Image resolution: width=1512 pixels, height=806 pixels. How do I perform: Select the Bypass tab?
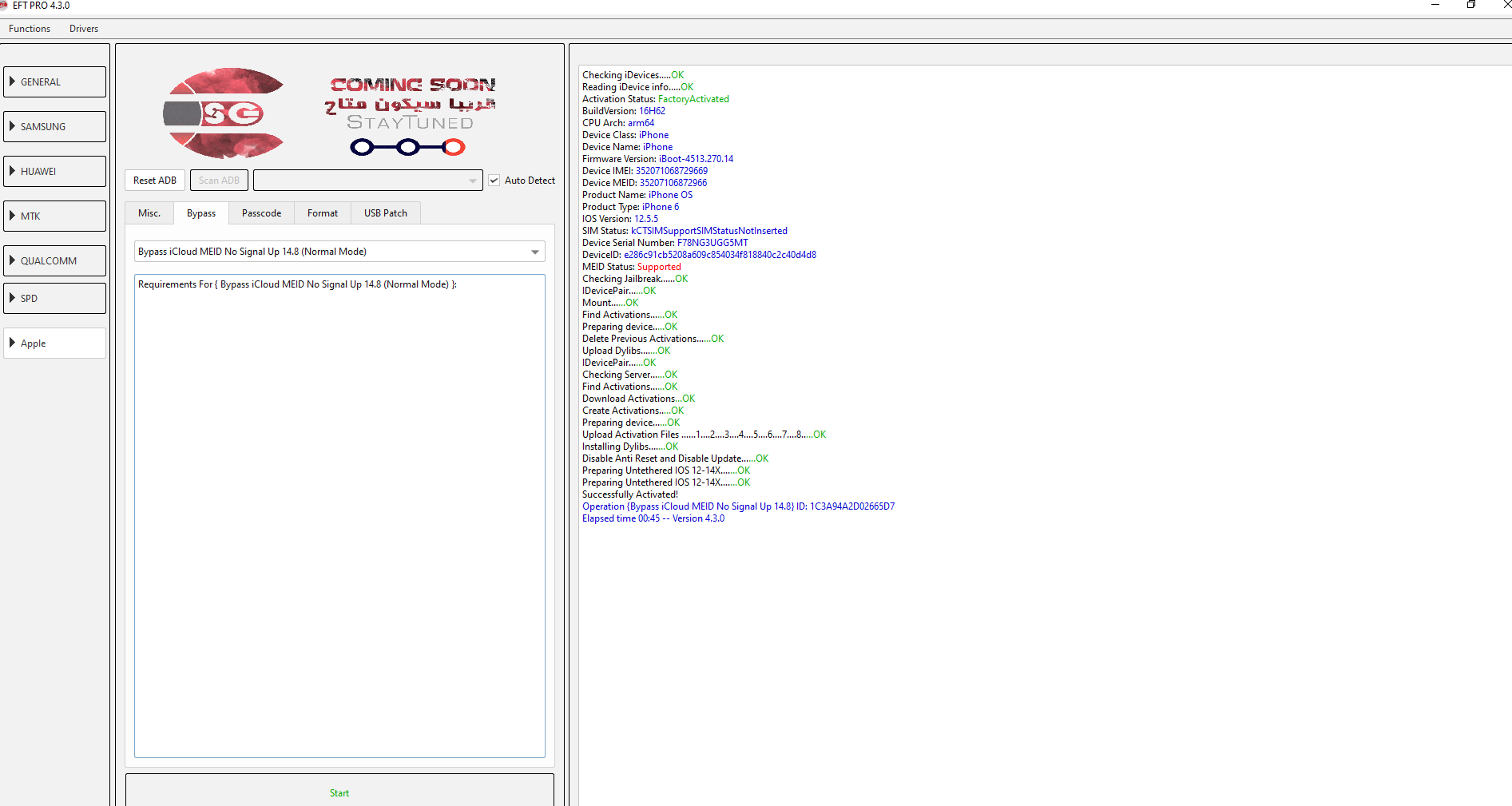[201, 213]
